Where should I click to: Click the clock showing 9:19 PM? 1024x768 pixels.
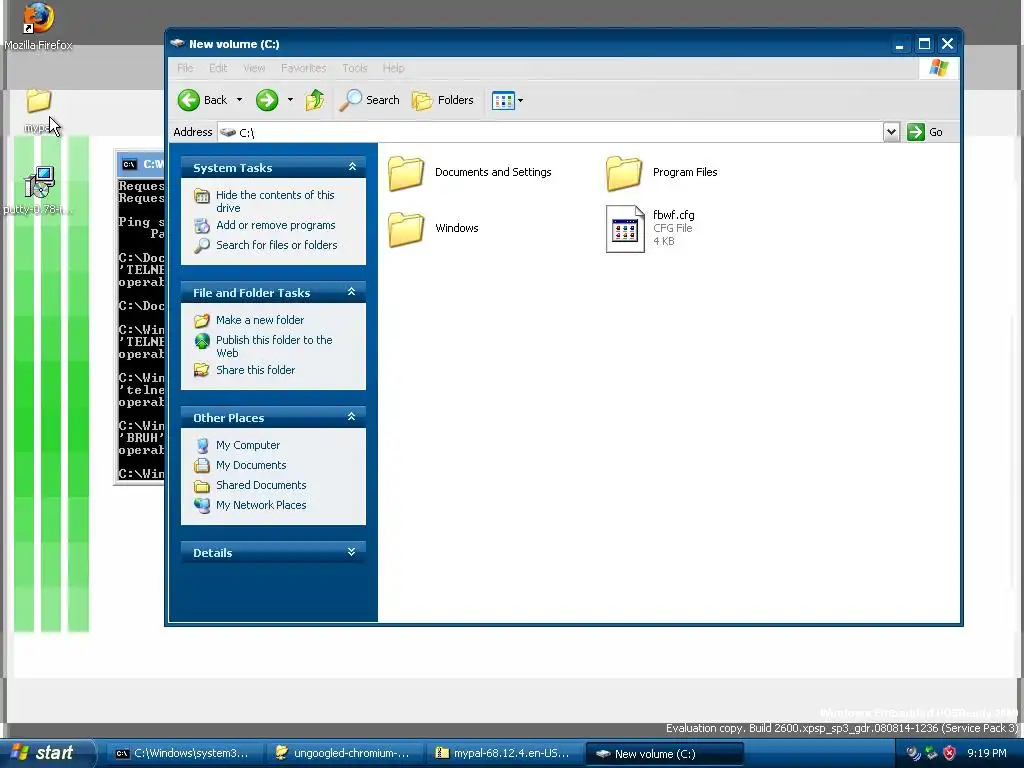[987, 753]
